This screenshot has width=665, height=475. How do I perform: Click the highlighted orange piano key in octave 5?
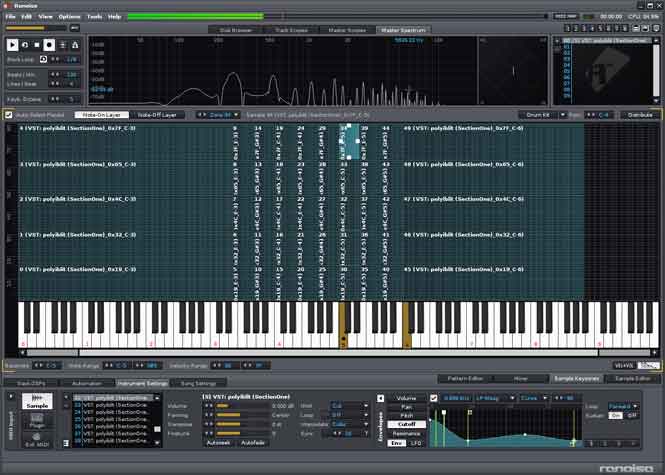tap(343, 325)
